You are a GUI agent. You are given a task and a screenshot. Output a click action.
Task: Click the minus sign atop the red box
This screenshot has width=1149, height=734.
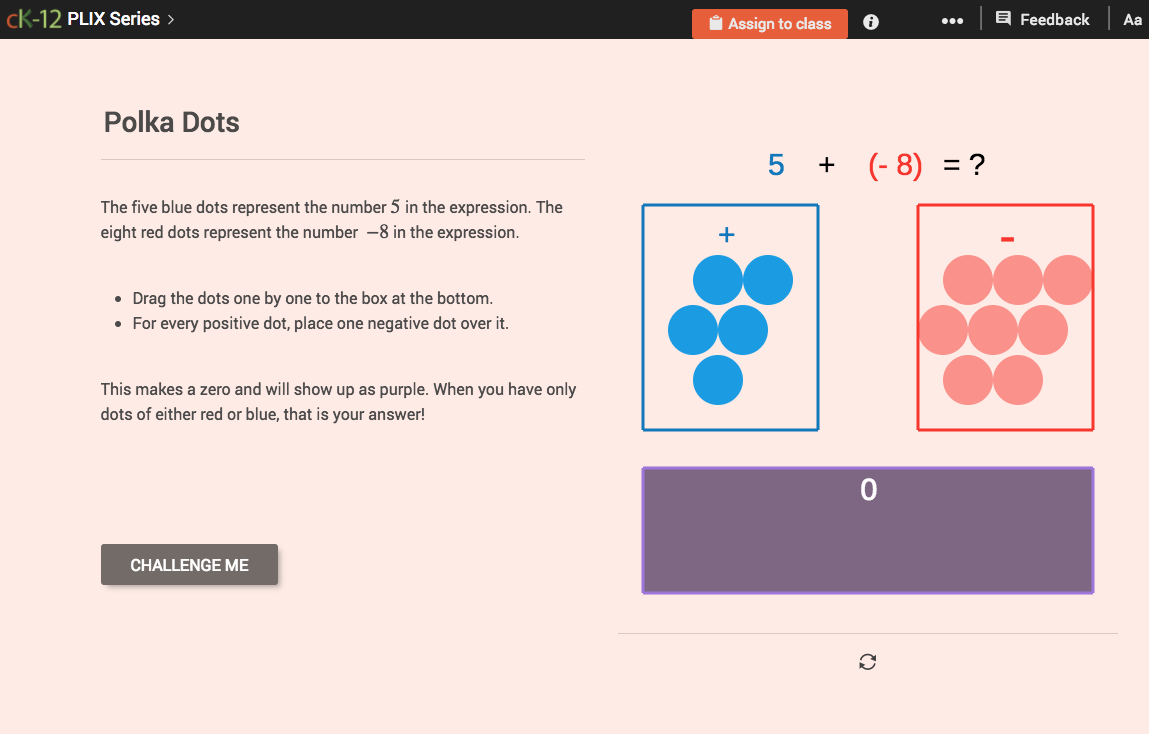(1006, 238)
